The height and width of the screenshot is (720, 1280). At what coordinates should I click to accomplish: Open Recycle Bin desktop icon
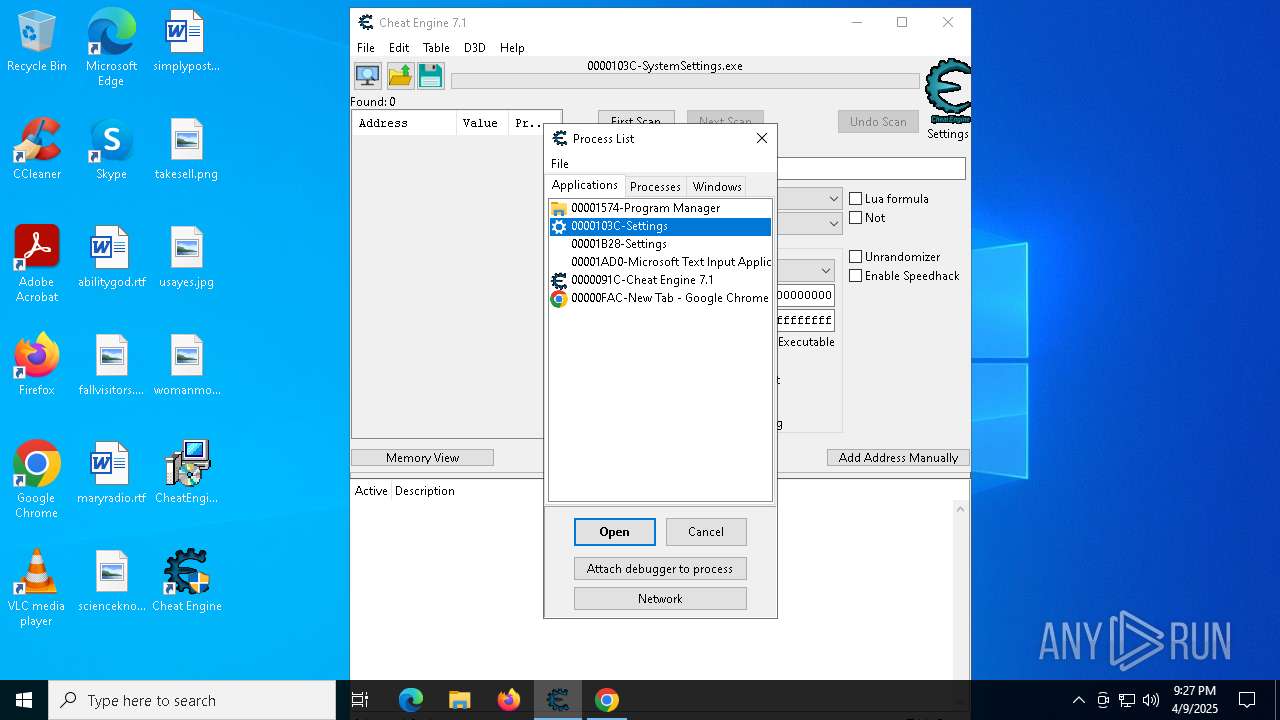point(37,41)
